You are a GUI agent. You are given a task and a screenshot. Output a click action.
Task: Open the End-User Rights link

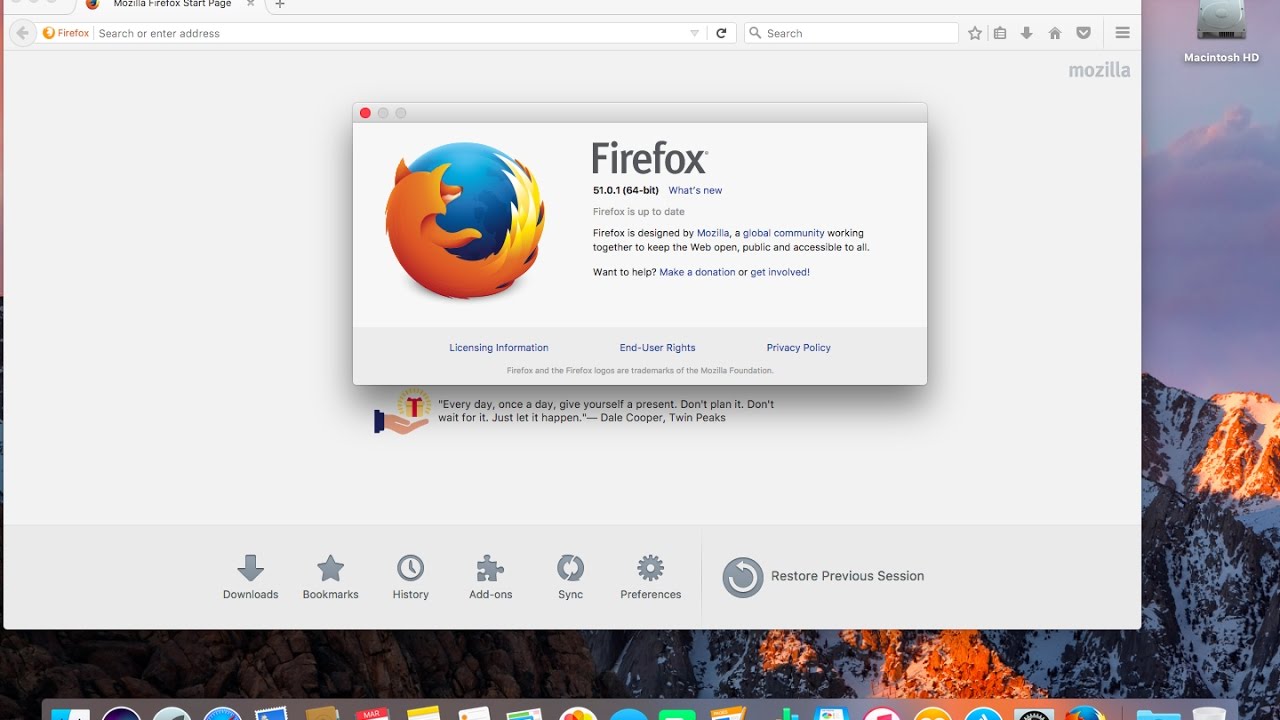(657, 348)
